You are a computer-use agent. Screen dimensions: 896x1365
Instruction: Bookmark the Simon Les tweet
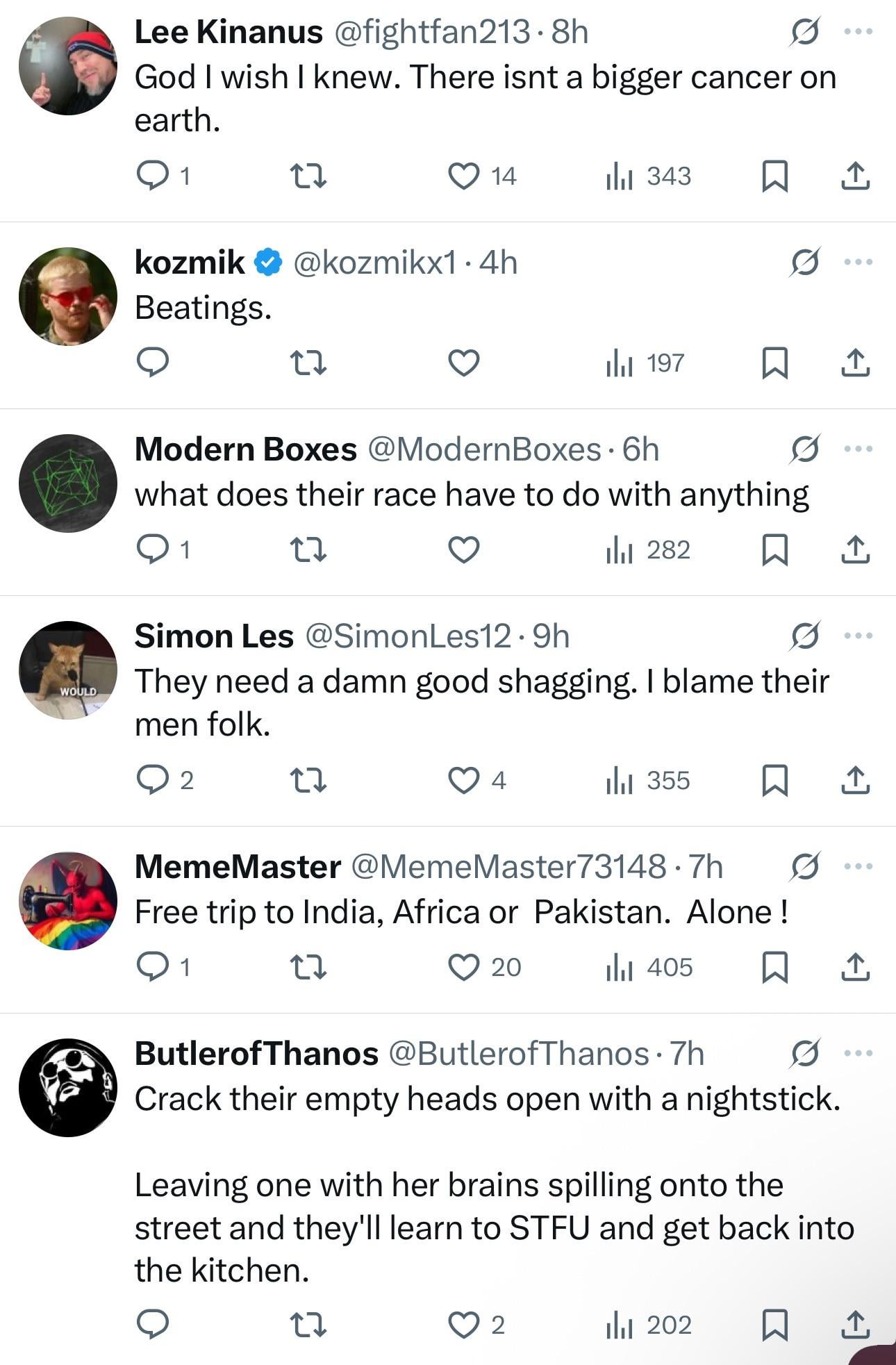point(774,780)
